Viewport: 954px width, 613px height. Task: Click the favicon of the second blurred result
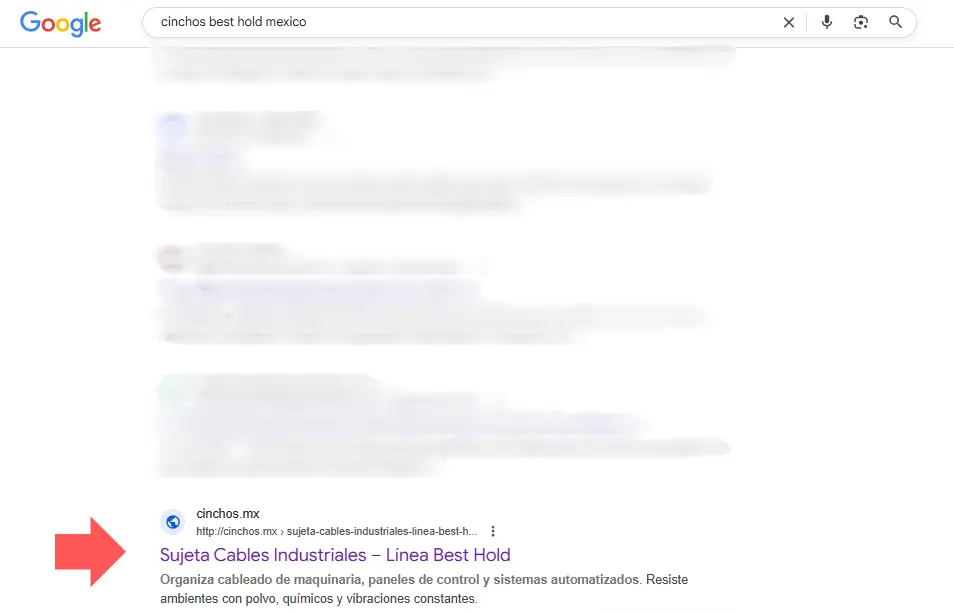coord(172,124)
